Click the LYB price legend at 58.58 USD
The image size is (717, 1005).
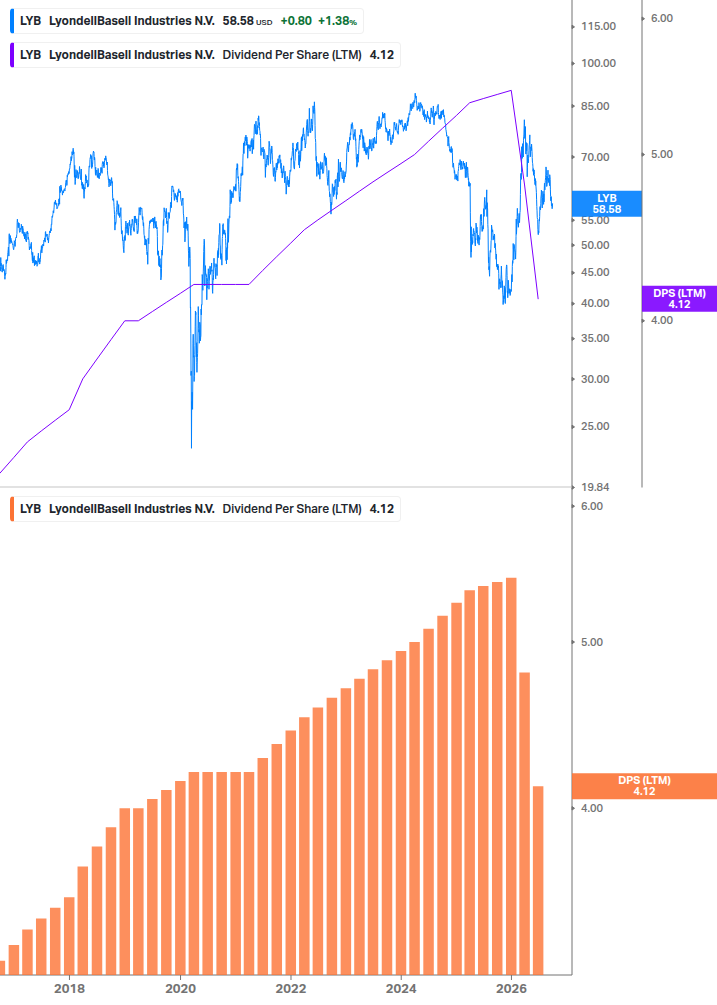tap(186, 21)
